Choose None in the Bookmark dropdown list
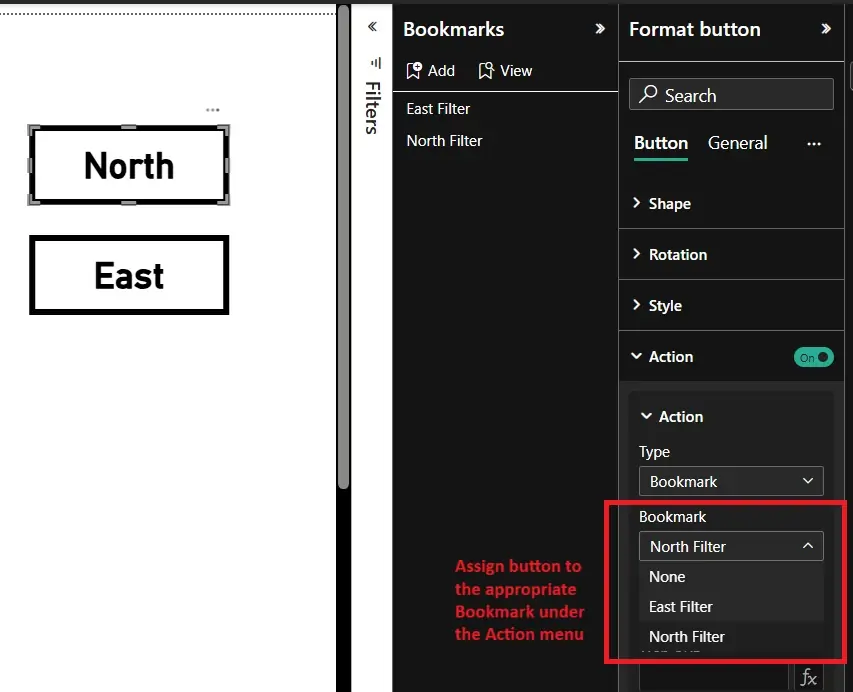 666,577
